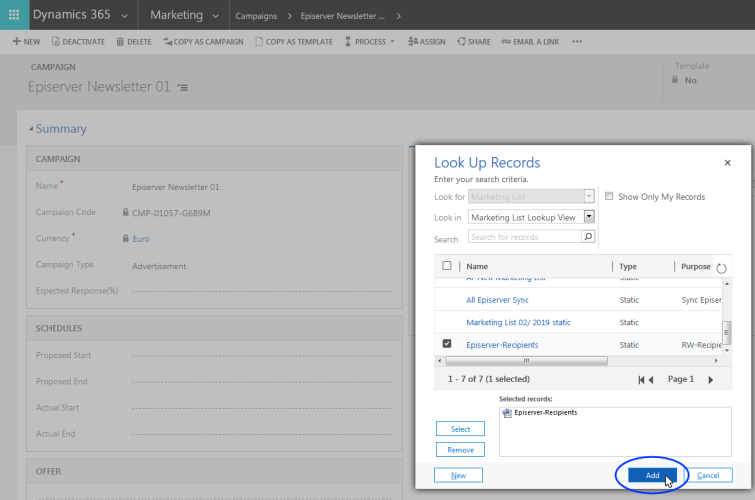The width and height of the screenshot is (755, 500).
Task: Click the vertical scrollbar down arrow
Action: click(727, 350)
